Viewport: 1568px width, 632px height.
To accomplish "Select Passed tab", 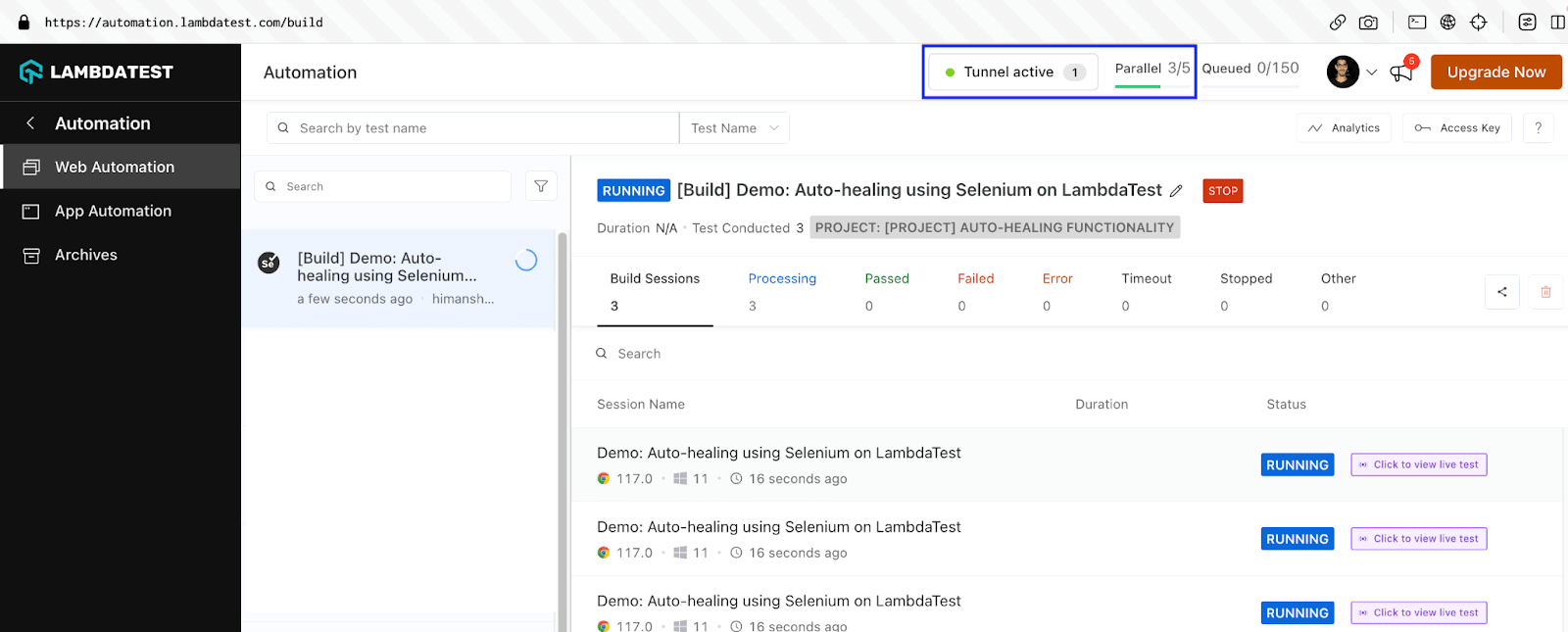I will 887,292.
